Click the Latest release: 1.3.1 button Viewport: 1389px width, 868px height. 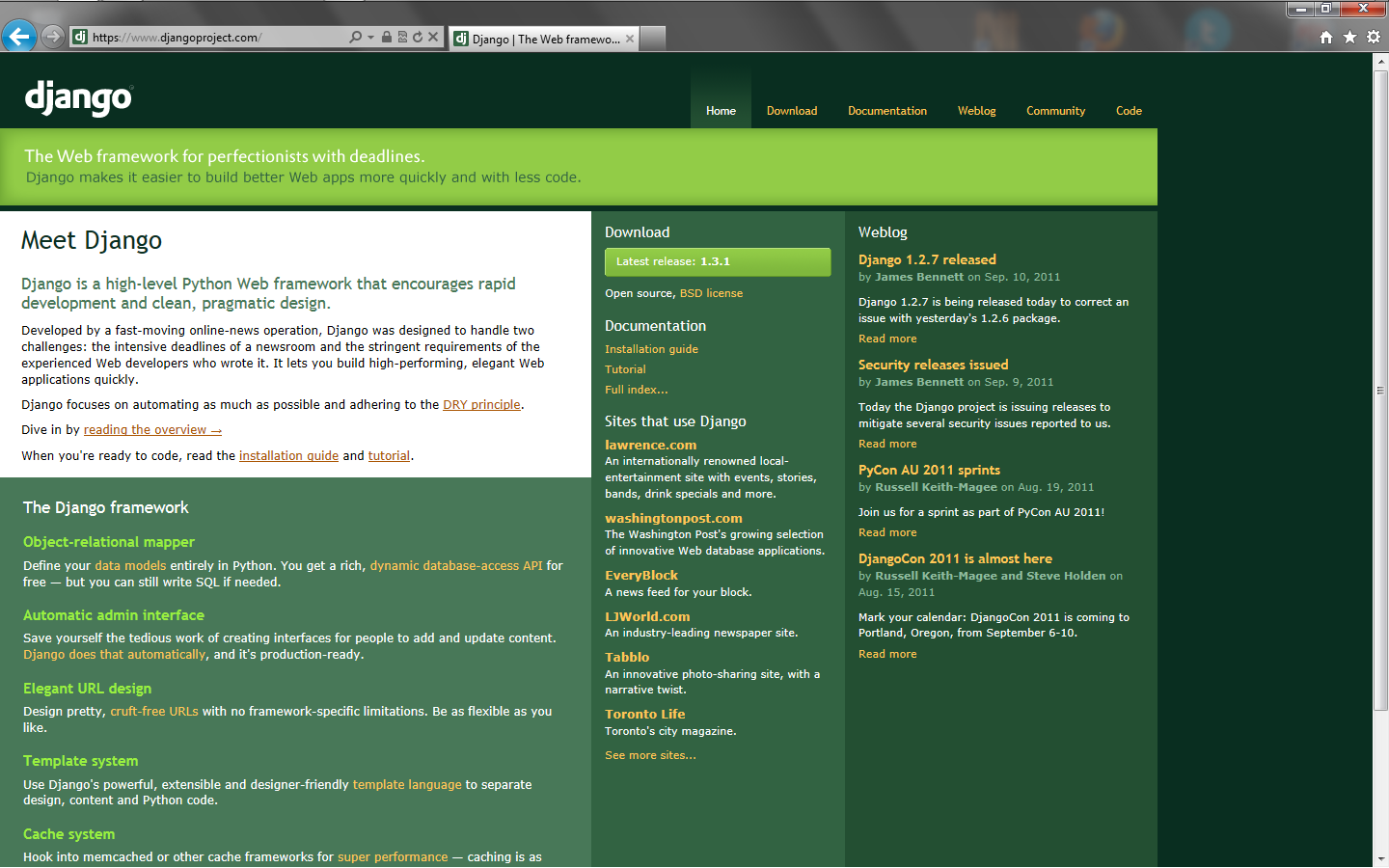pyautogui.click(x=718, y=262)
